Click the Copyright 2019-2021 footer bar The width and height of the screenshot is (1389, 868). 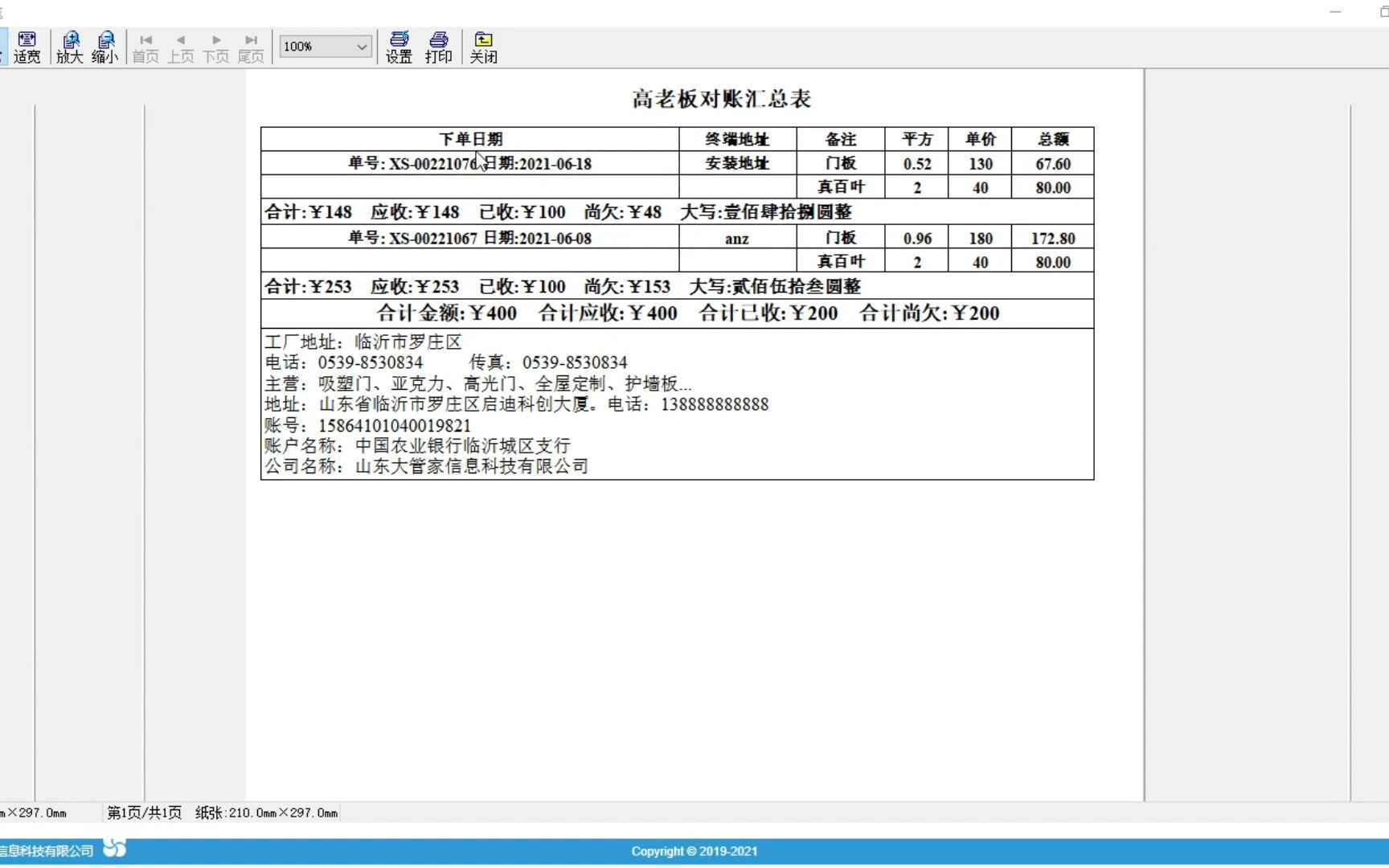click(x=694, y=850)
